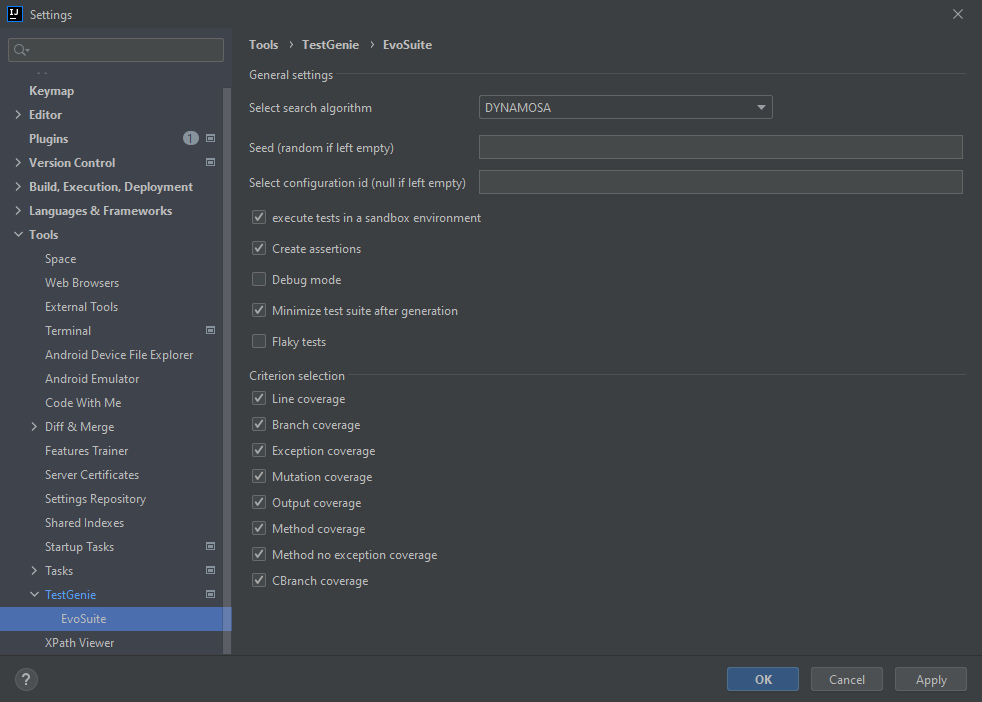This screenshot has width=982, height=702.
Task: Toggle Mutation coverage checkbox
Action: pyautogui.click(x=259, y=477)
